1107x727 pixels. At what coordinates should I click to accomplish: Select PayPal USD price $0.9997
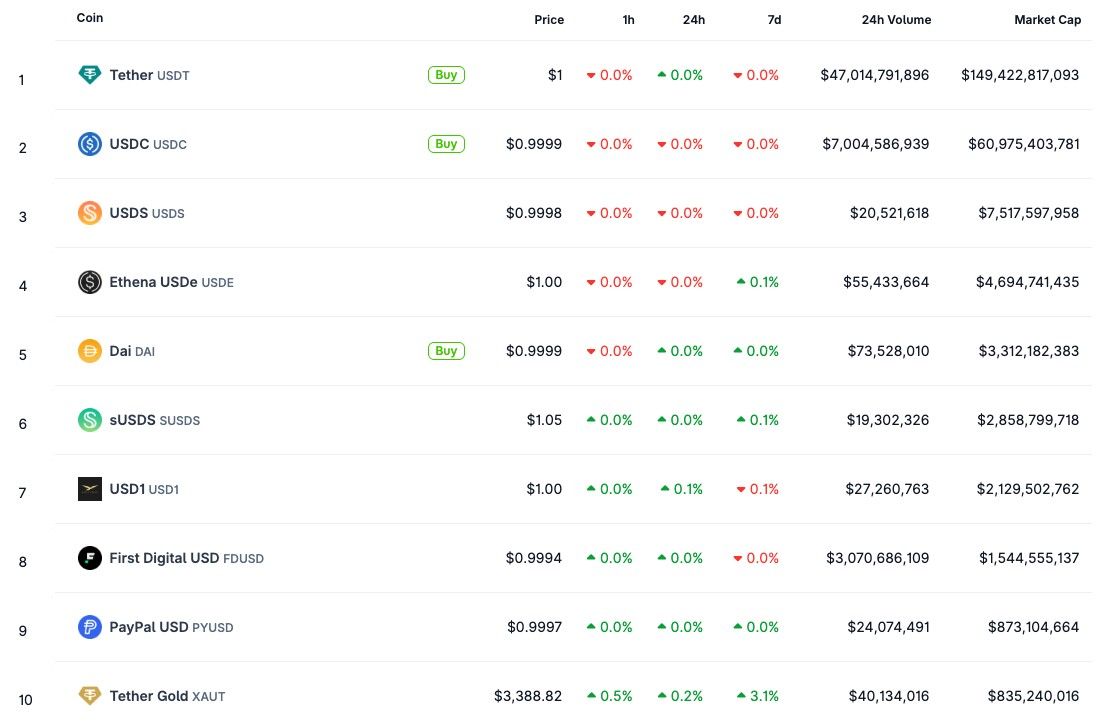pyautogui.click(x=534, y=627)
